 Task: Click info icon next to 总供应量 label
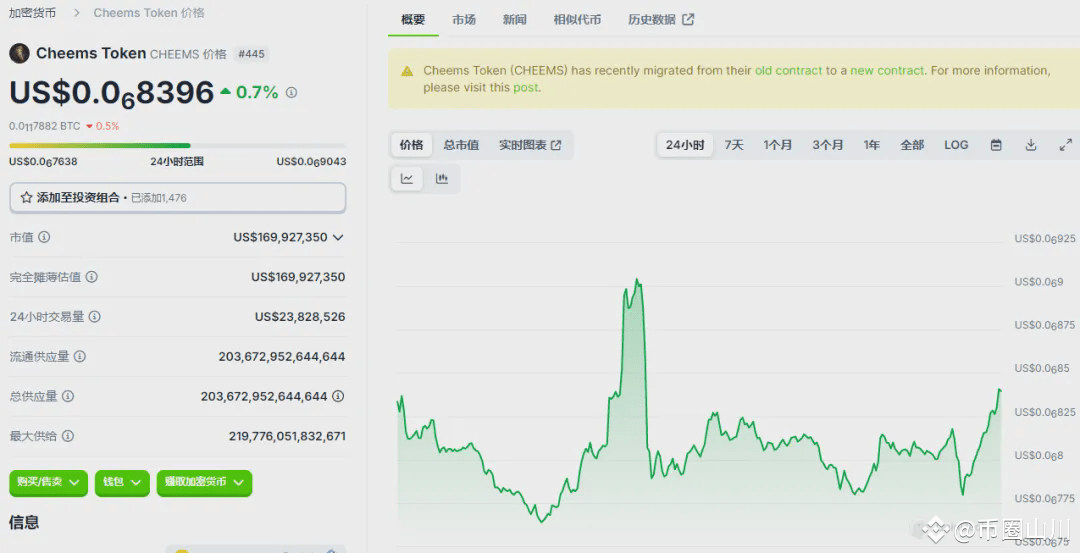(68, 397)
